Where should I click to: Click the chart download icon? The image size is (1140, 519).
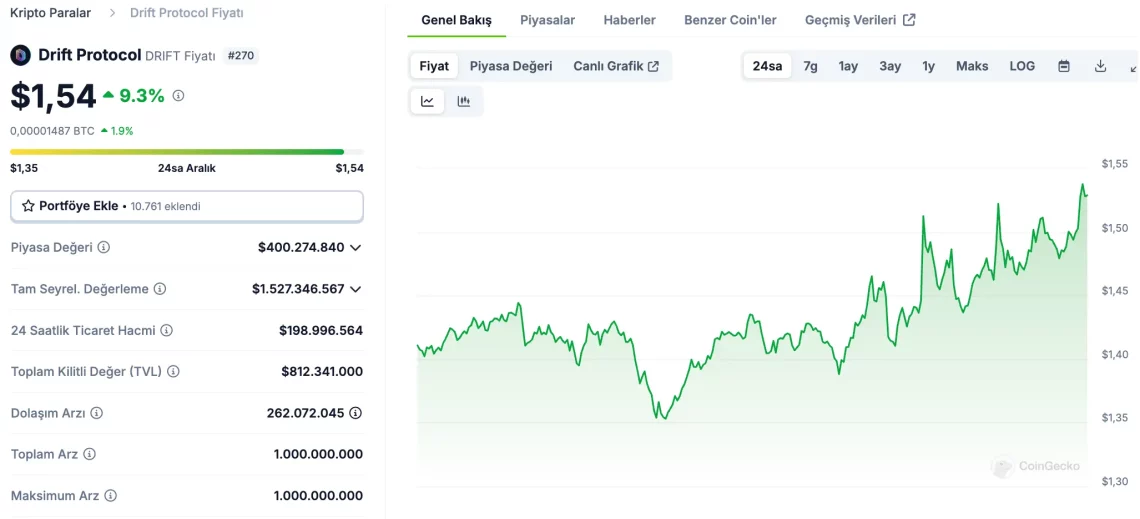pos(1100,66)
